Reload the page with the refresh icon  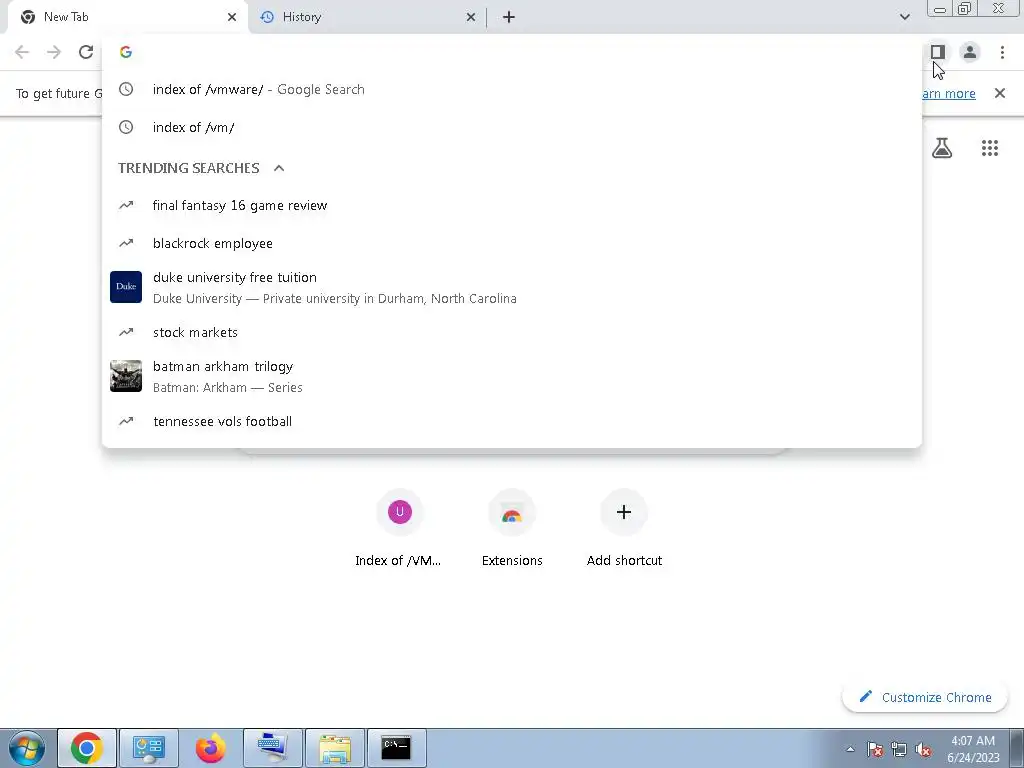pyautogui.click(x=86, y=52)
